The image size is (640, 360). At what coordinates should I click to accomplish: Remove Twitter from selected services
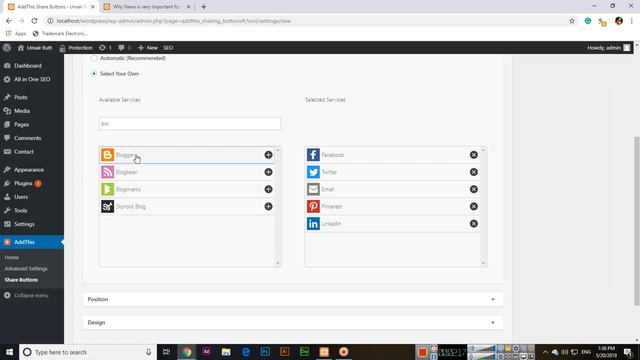(x=473, y=172)
